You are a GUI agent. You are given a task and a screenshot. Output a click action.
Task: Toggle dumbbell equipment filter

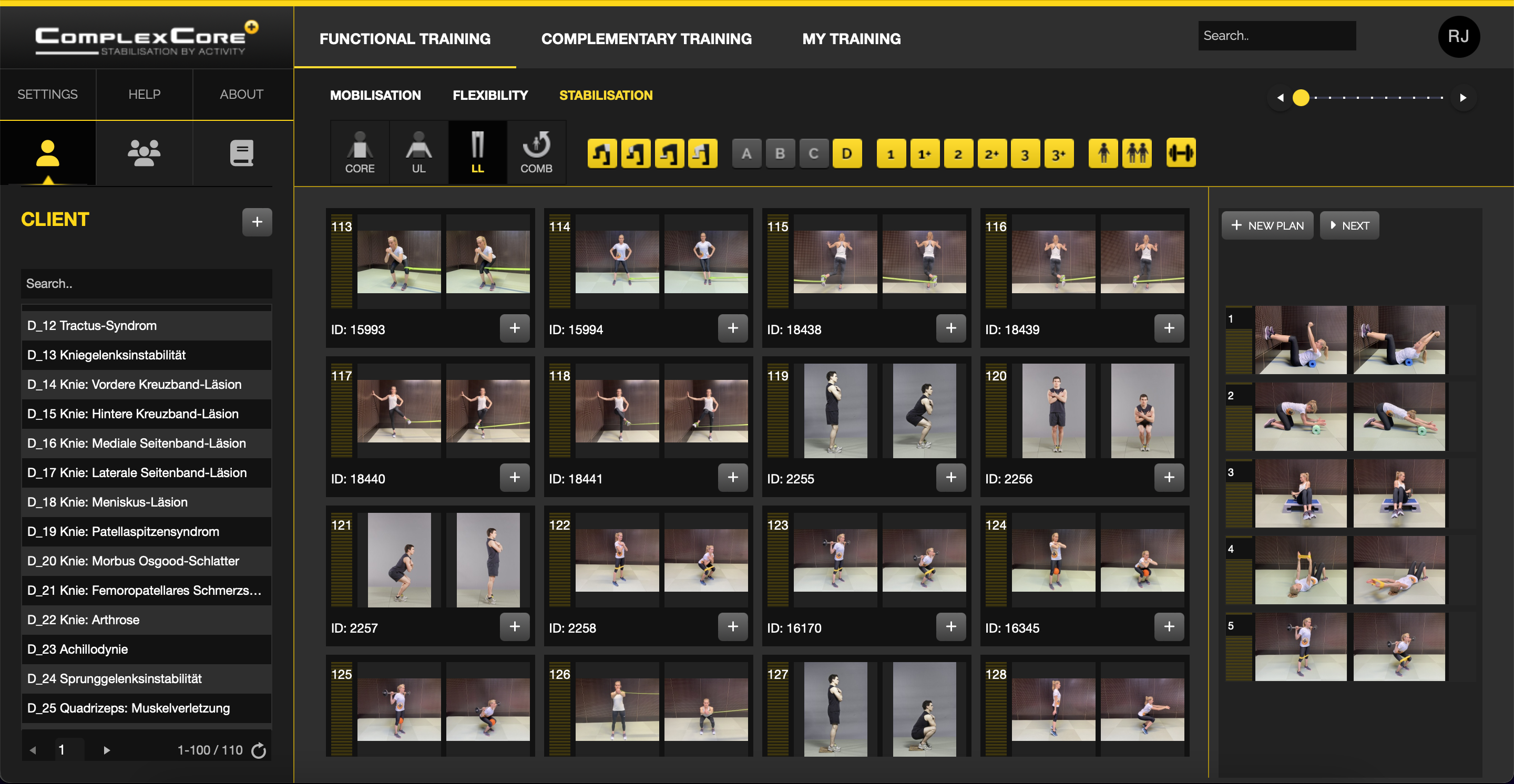coord(1181,154)
